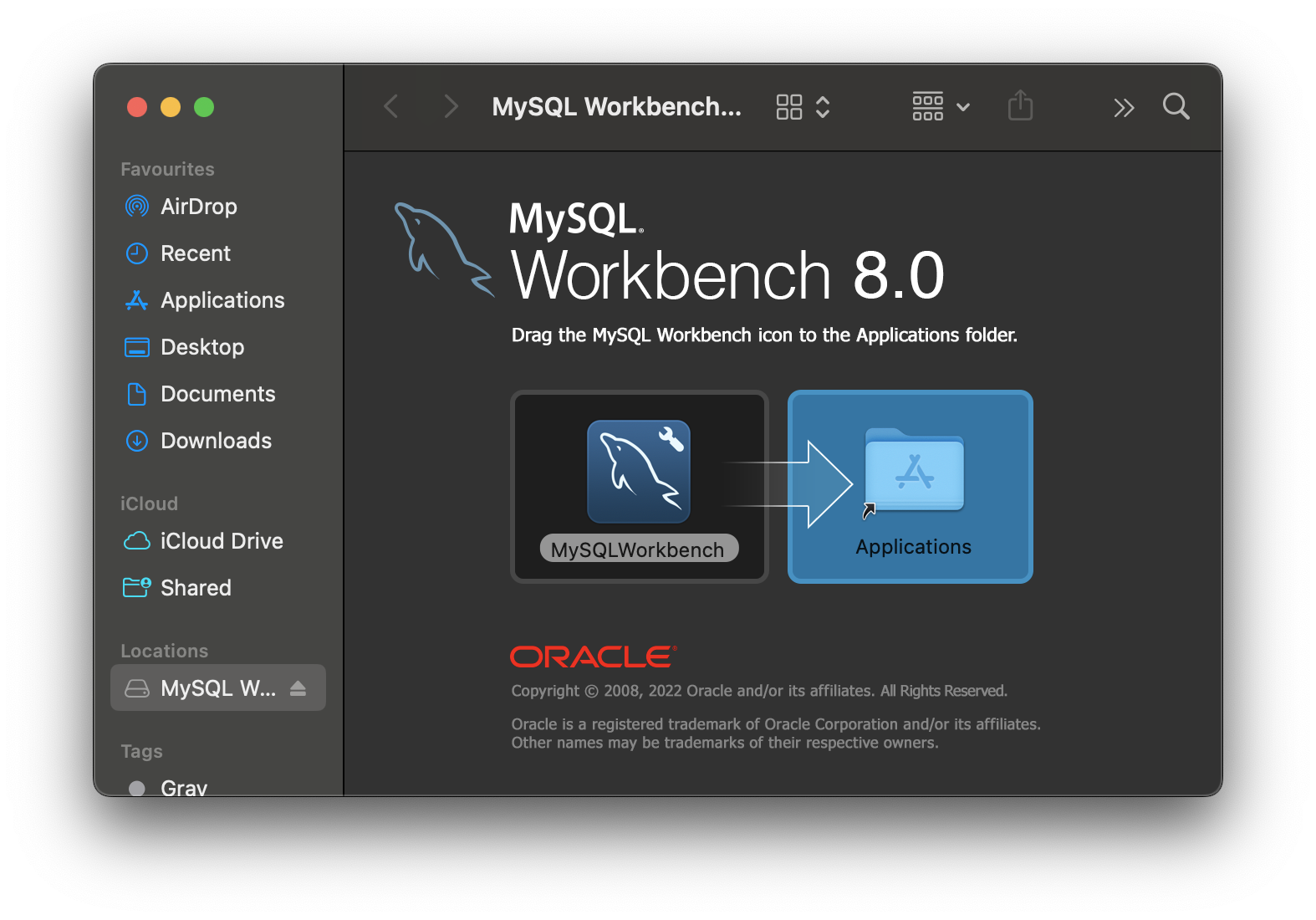The height and width of the screenshot is (920, 1316).
Task: Go back using the back arrow
Action: pyautogui.click(x=390, y=106)
